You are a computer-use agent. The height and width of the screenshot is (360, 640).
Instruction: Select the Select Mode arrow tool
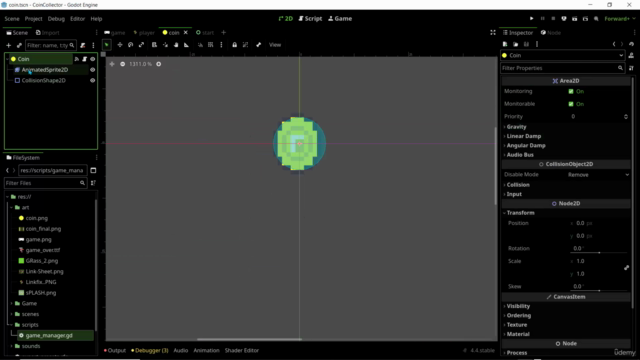click(107, 45)
